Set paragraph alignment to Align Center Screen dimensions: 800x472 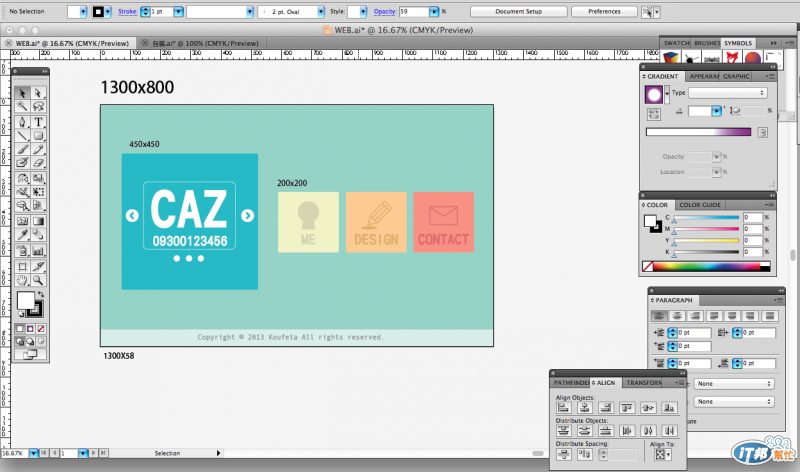677,316
